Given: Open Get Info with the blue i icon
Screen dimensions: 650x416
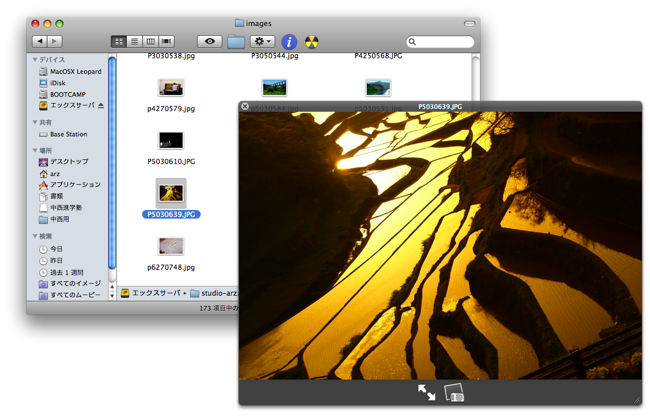Looking at the screenshot, I should pos(288,42).
